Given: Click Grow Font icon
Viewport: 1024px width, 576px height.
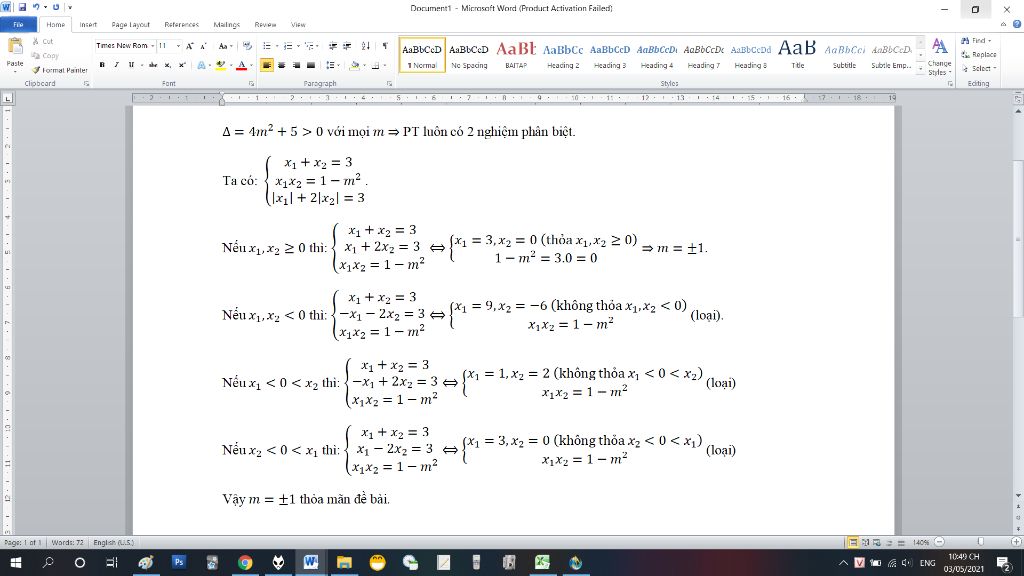Looking at the screenshot, I should pyautogui.click(x=189, y=46).
